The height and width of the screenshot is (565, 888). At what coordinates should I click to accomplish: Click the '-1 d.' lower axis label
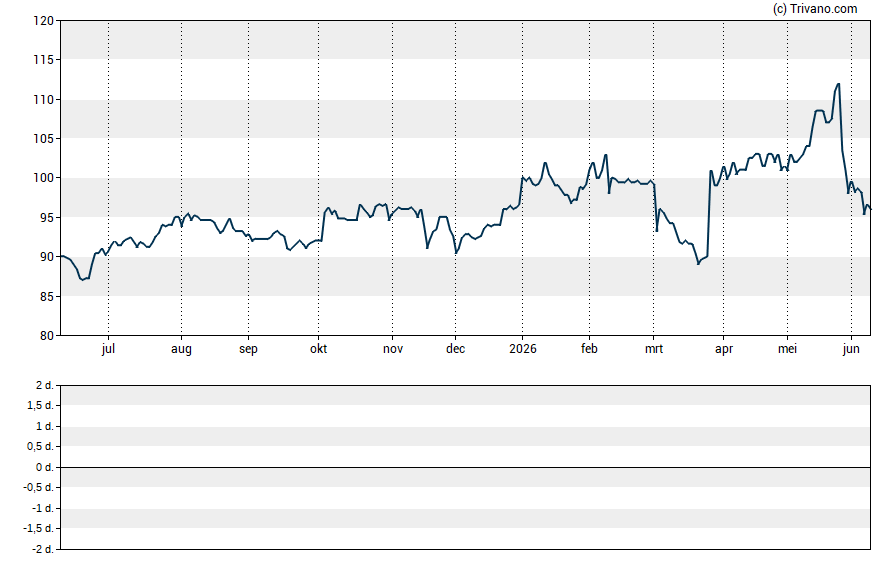pos(43,508)
